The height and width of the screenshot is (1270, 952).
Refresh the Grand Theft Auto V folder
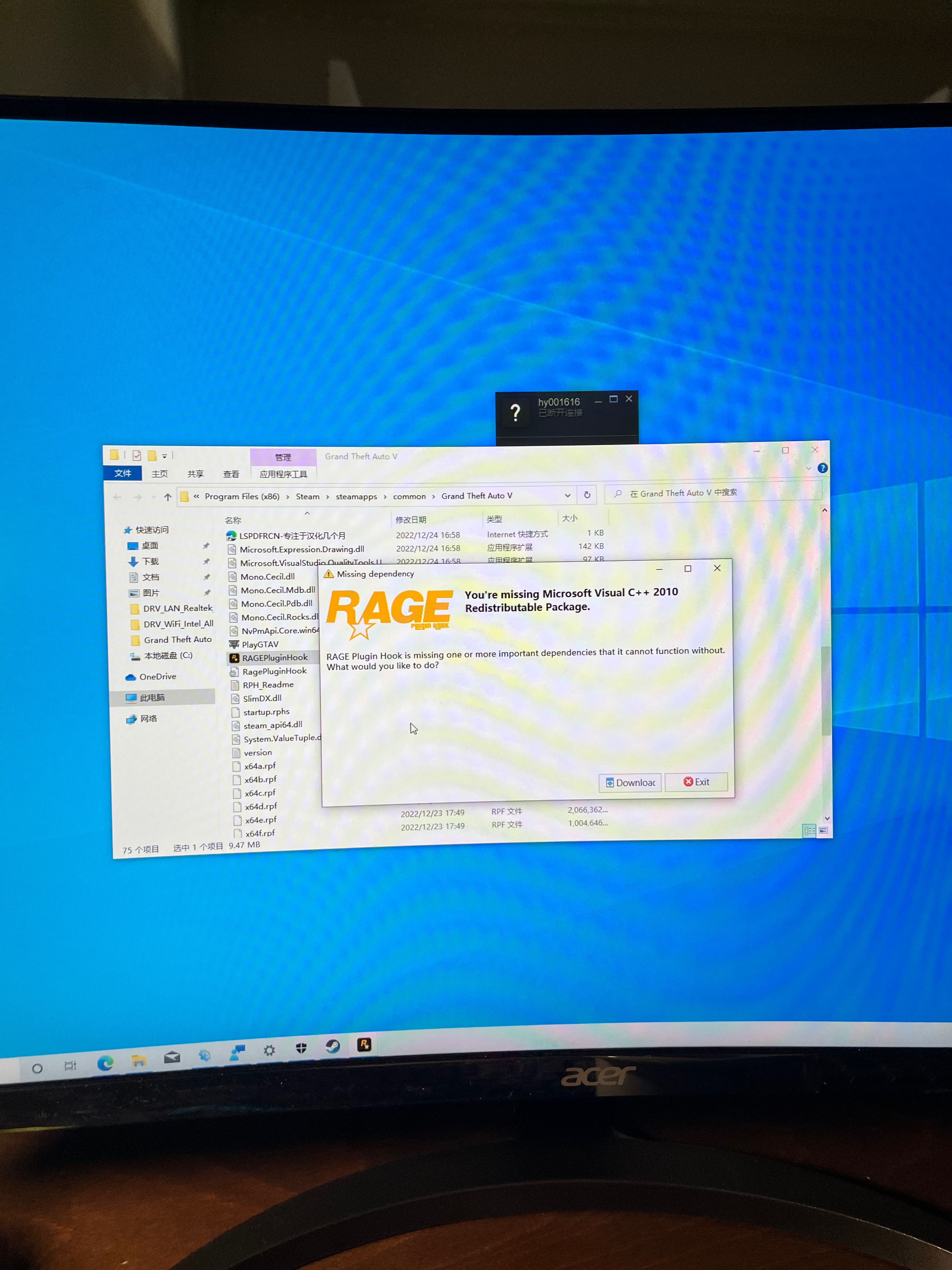[x=587, y=494]
